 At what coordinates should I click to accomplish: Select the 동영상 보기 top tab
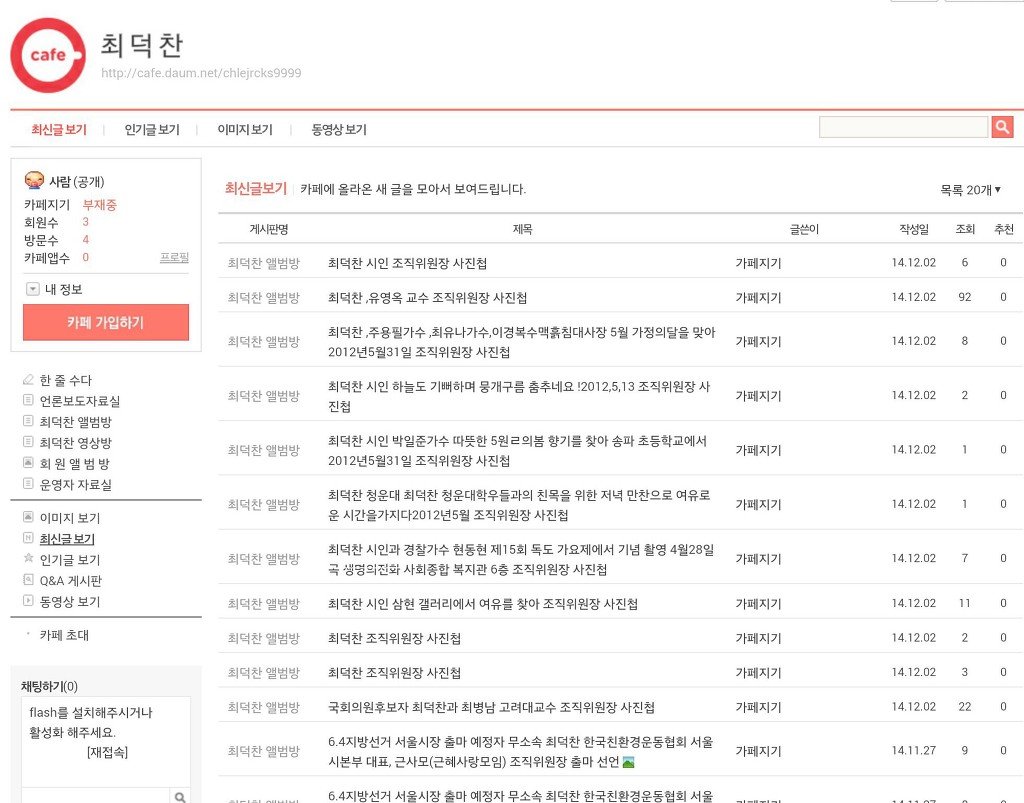click(338, 130)
